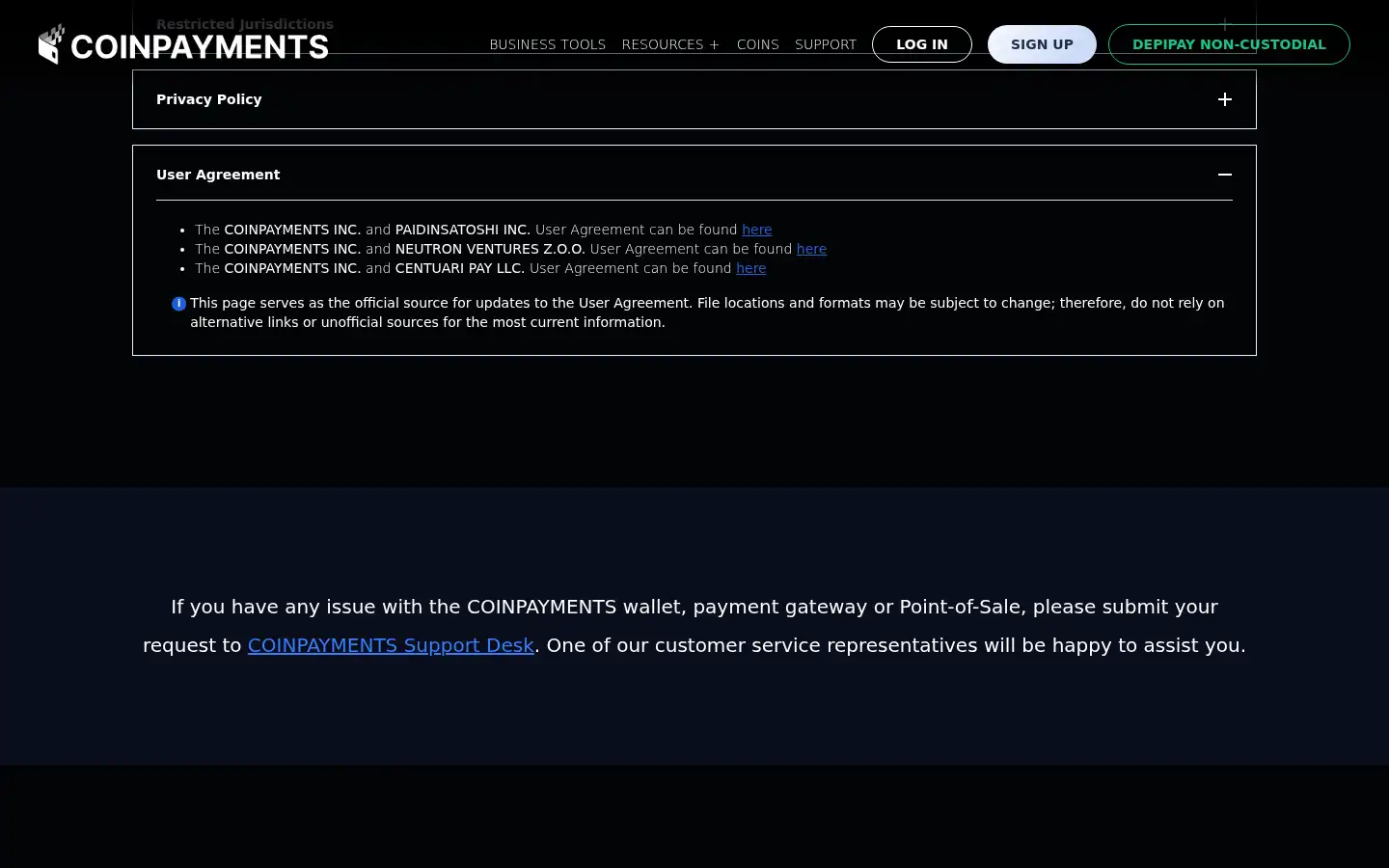This screenshot has height=868, width=1389.
Task: Expand the Privacy Policy plus icon
Action: [x=1225, y=99]
